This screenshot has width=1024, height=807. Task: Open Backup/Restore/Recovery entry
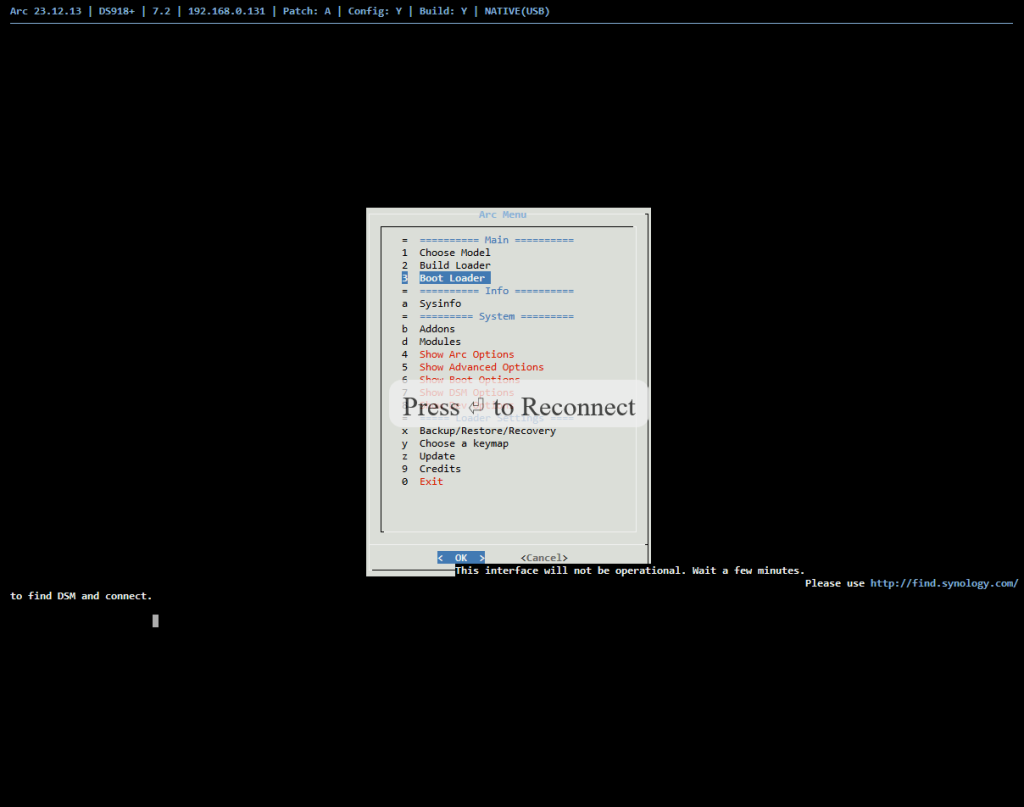487,431
